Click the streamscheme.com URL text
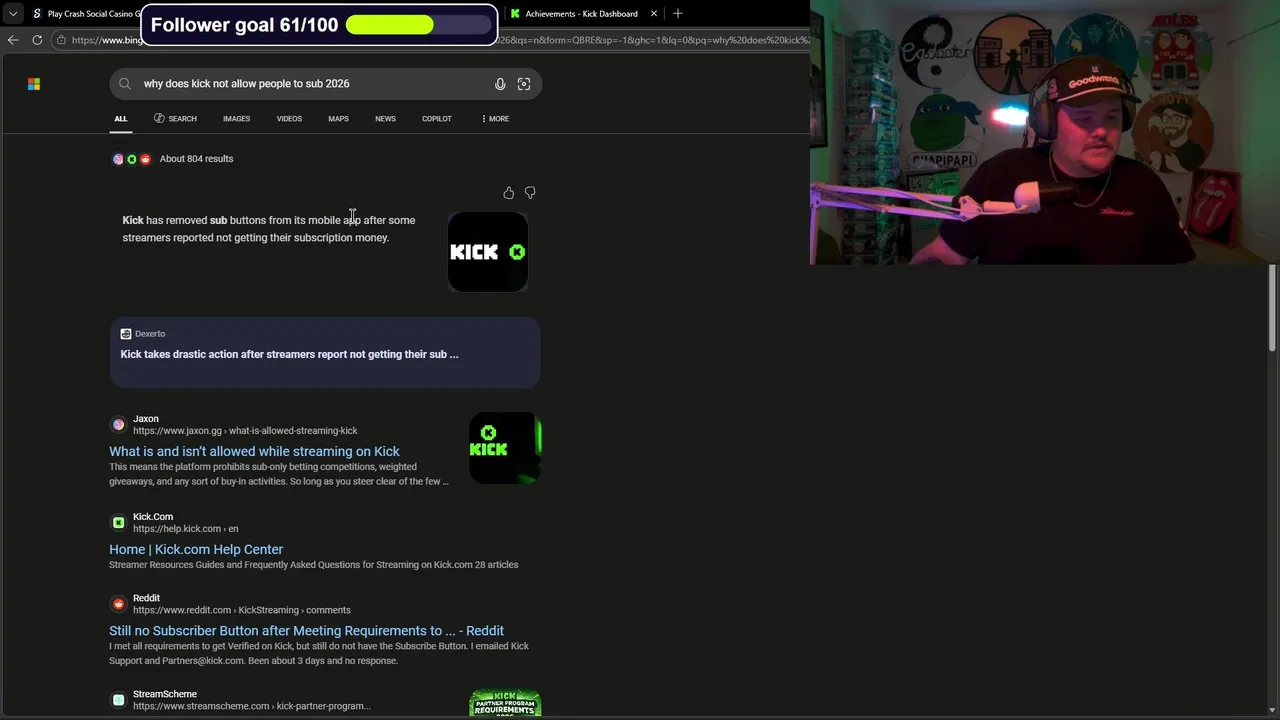Image resolution: width=1280 pixels, height=720 pixels. tap(252, 706)
